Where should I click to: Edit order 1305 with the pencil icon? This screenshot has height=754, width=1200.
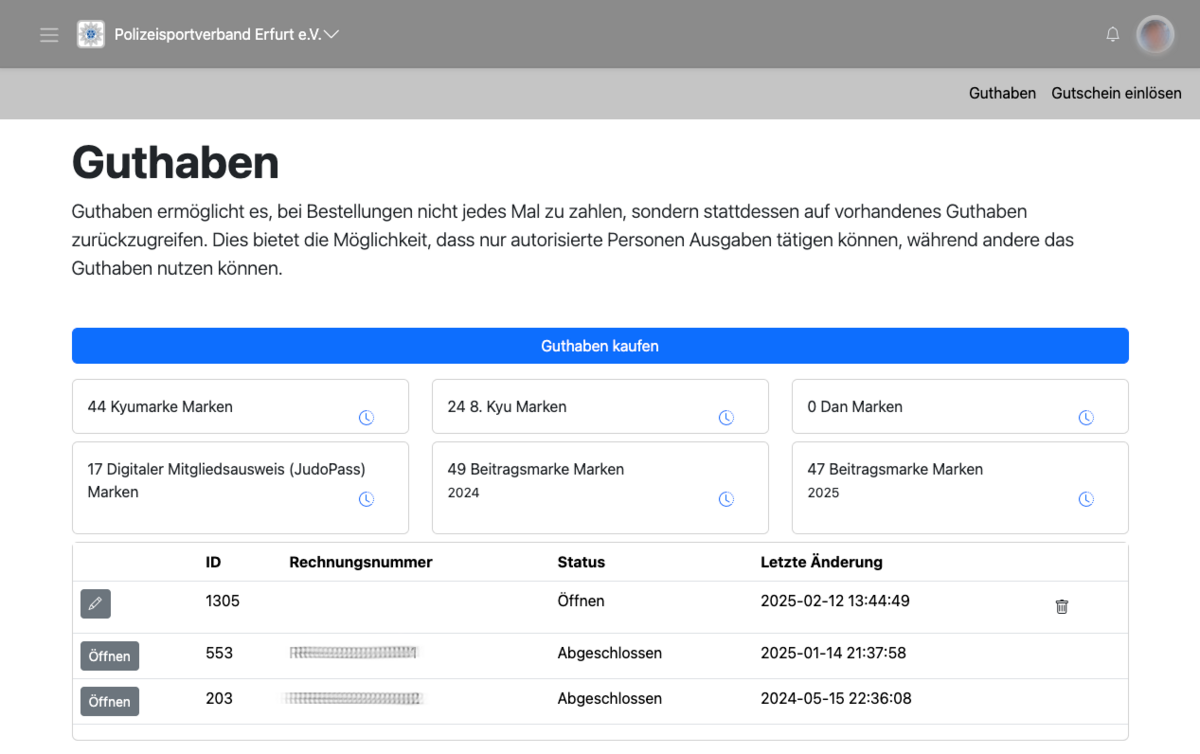point(95,604)
